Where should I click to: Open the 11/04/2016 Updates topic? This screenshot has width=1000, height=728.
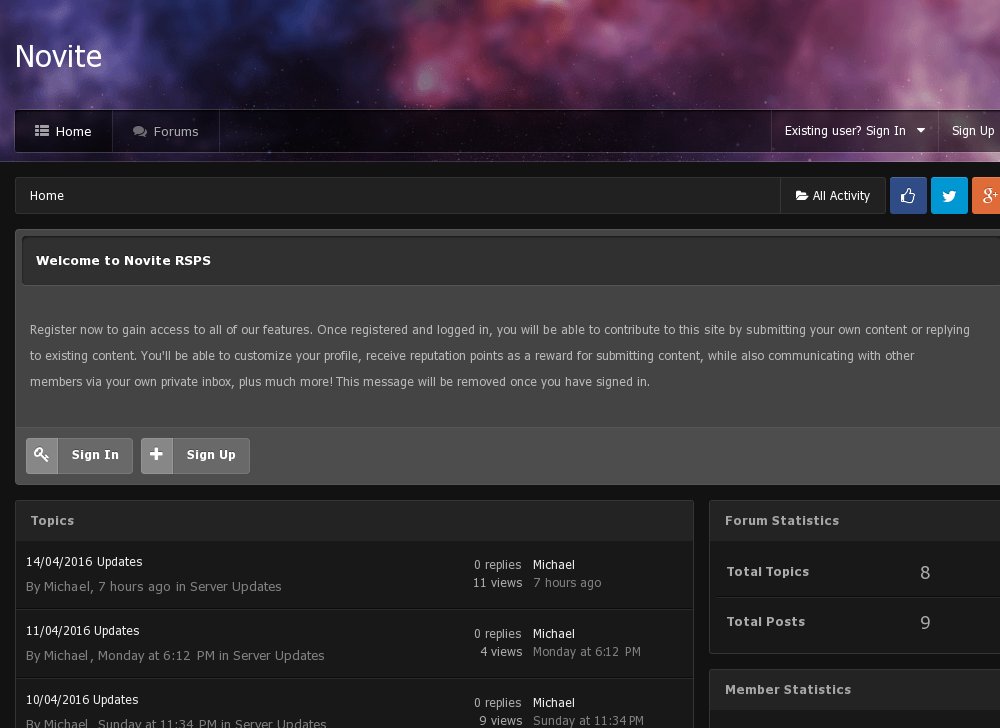(83, 631)
